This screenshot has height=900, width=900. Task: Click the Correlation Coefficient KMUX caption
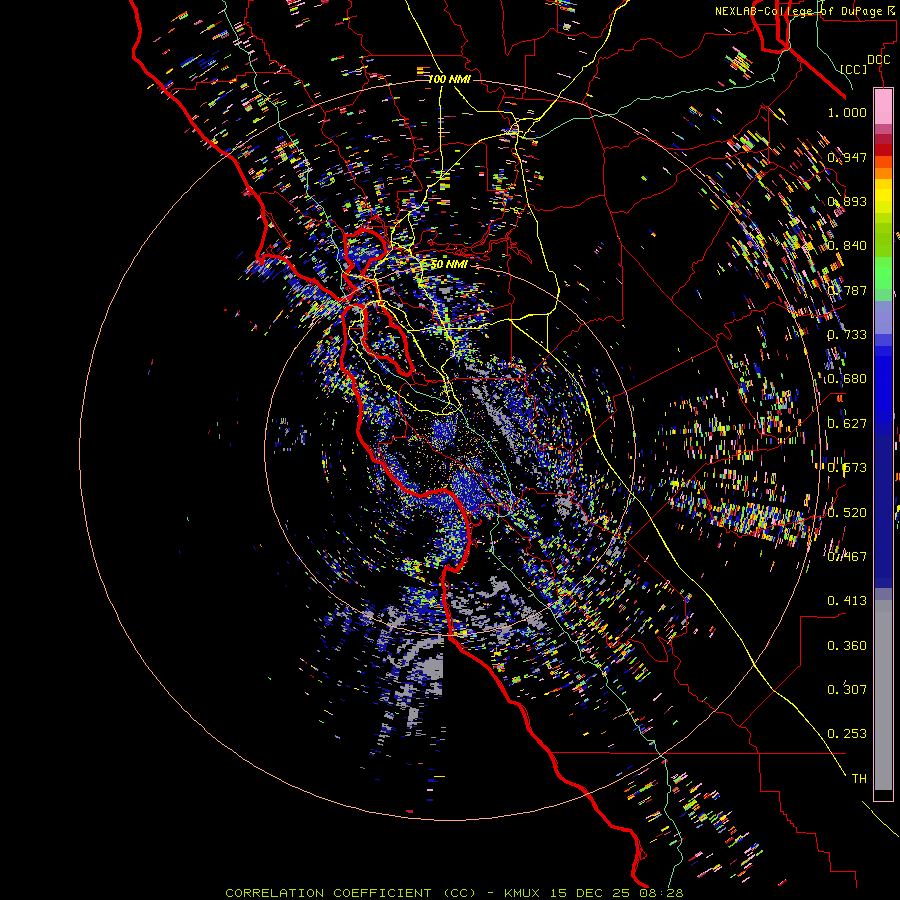tap(454, 893)
